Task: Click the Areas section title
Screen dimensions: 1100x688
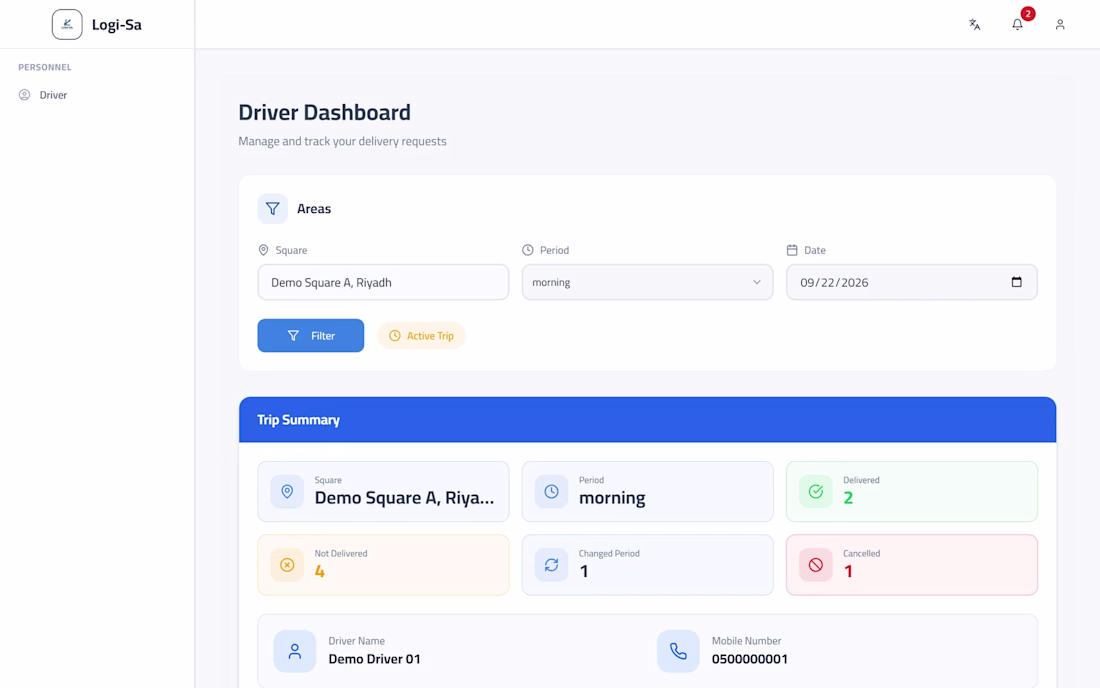Action: click(x=314, y=208)
